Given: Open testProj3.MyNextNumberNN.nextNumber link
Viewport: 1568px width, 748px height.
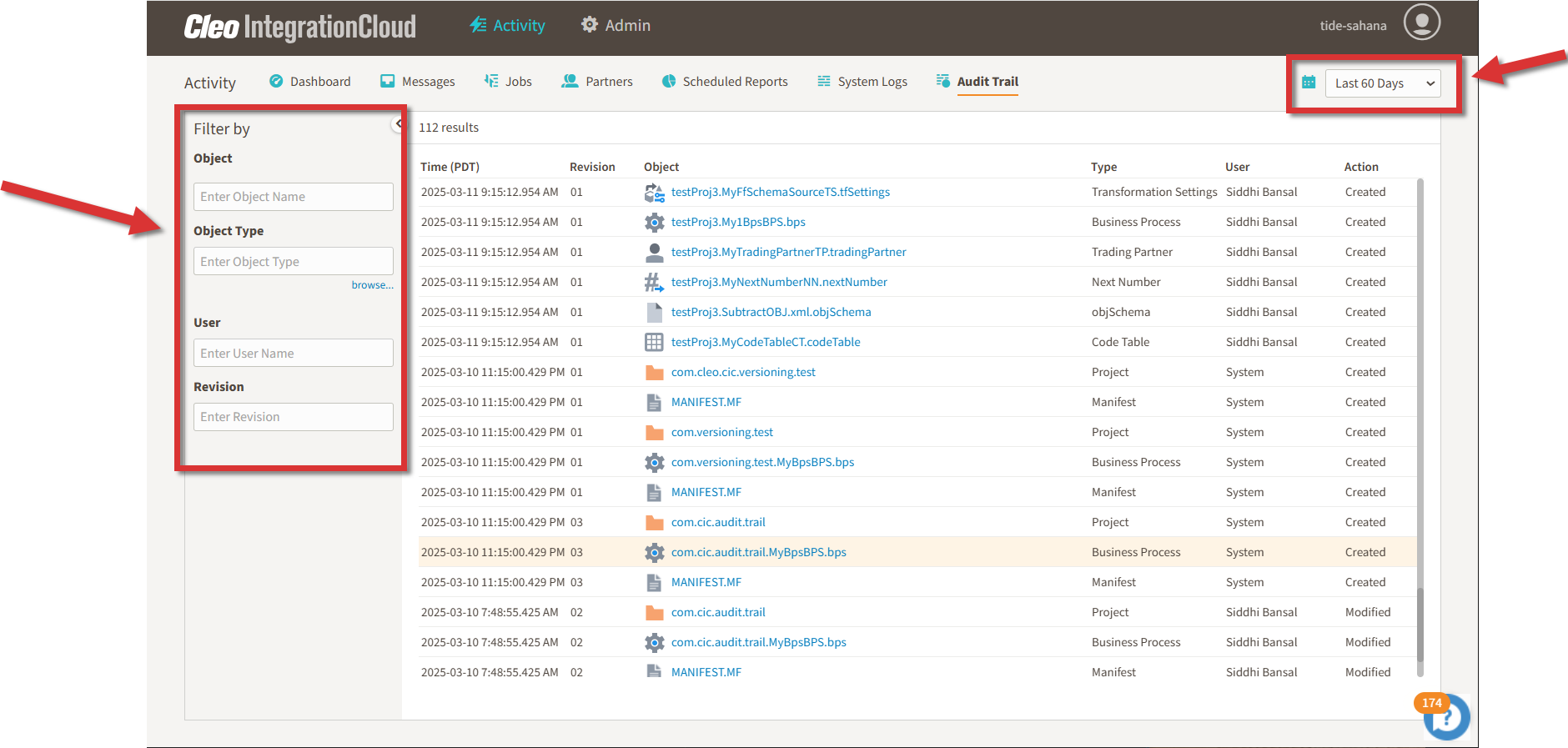Looking at the screenshot, I should pyautogui.click(x=779, y=282).
